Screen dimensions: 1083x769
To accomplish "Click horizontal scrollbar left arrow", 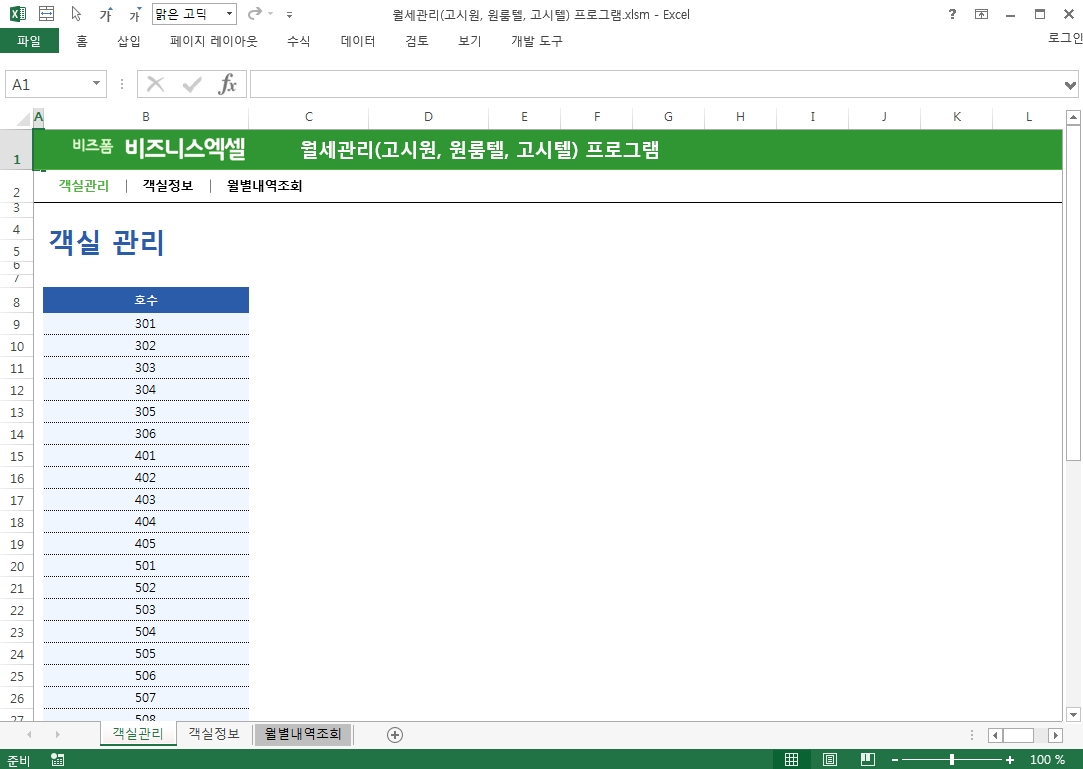I will tap(995, 735).
